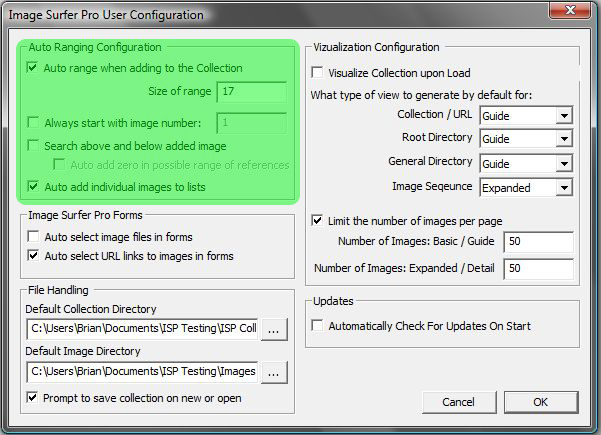Image resolution: width=601 pixels, height=435 pixels.
Task: Click the 'Image Surfer Pro Forms' group title
Action: click(x=85, y=215)
